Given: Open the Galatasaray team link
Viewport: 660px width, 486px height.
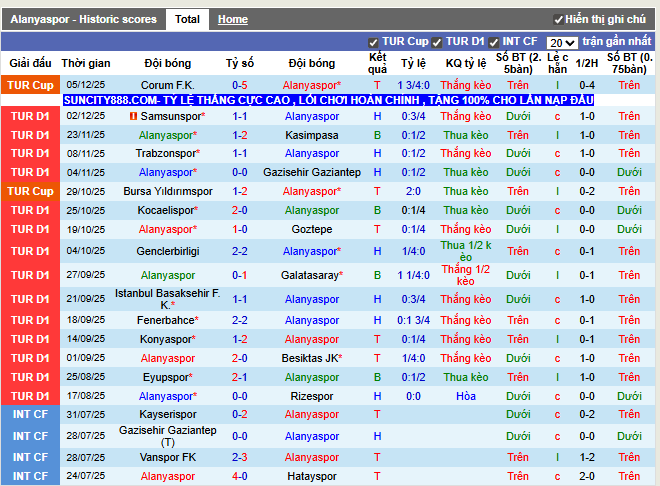Looking at the screenshot, I should click(312, 275).
